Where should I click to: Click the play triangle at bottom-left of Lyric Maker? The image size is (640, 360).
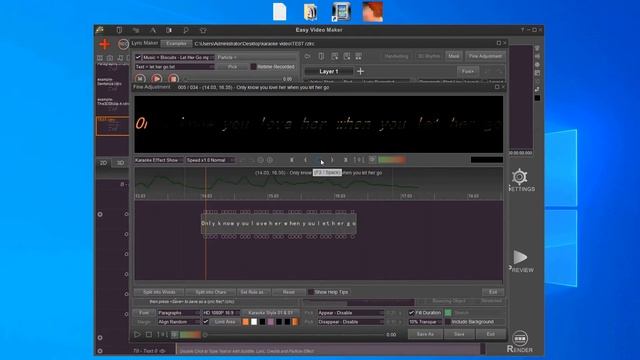pos(137,334)
